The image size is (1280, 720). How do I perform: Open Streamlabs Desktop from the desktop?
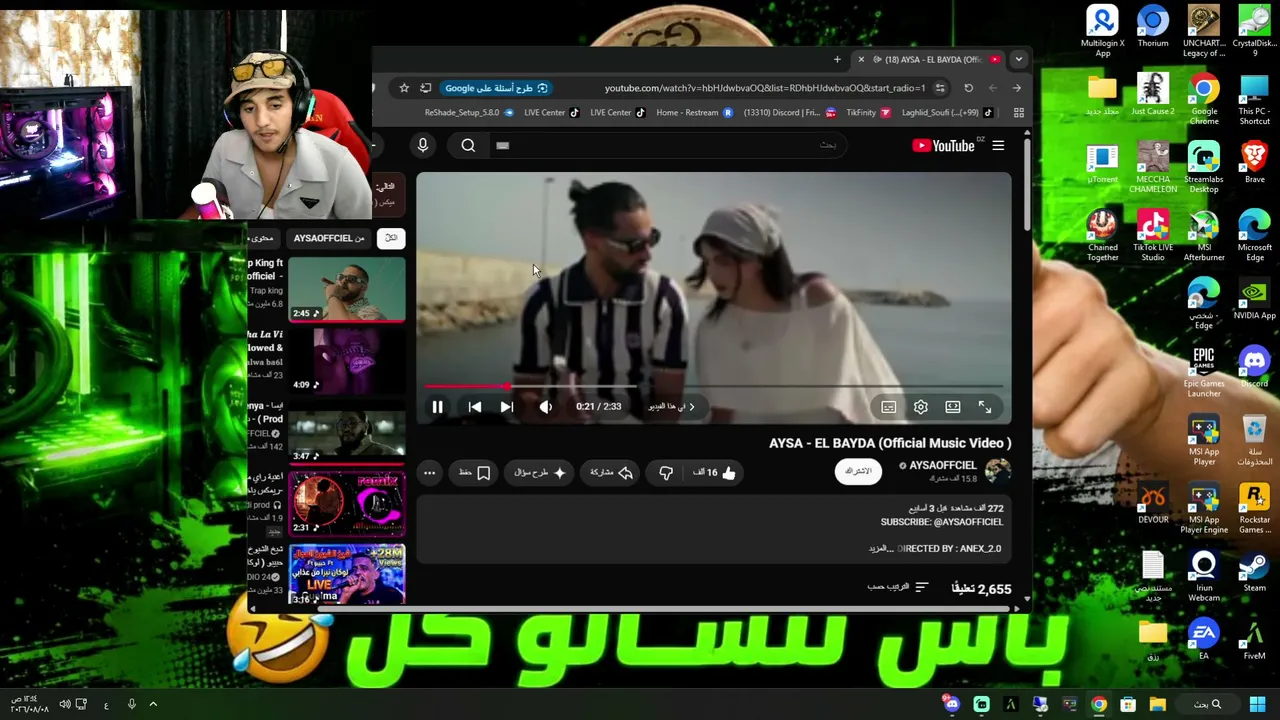tap(1203, 168)
